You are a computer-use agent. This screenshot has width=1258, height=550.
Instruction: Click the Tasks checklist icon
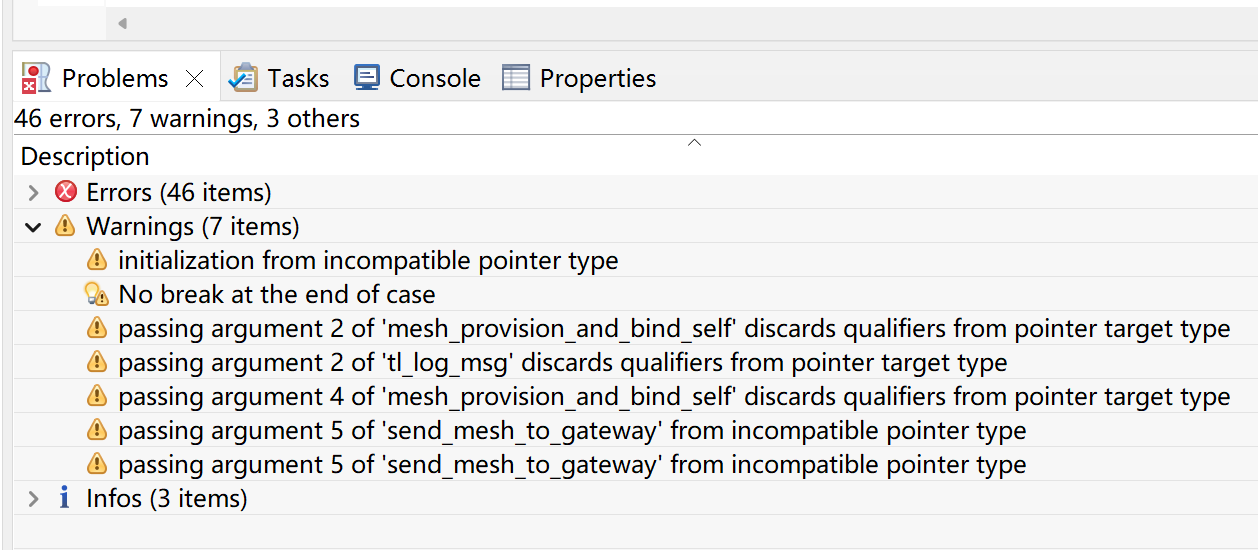pos(243,78)
